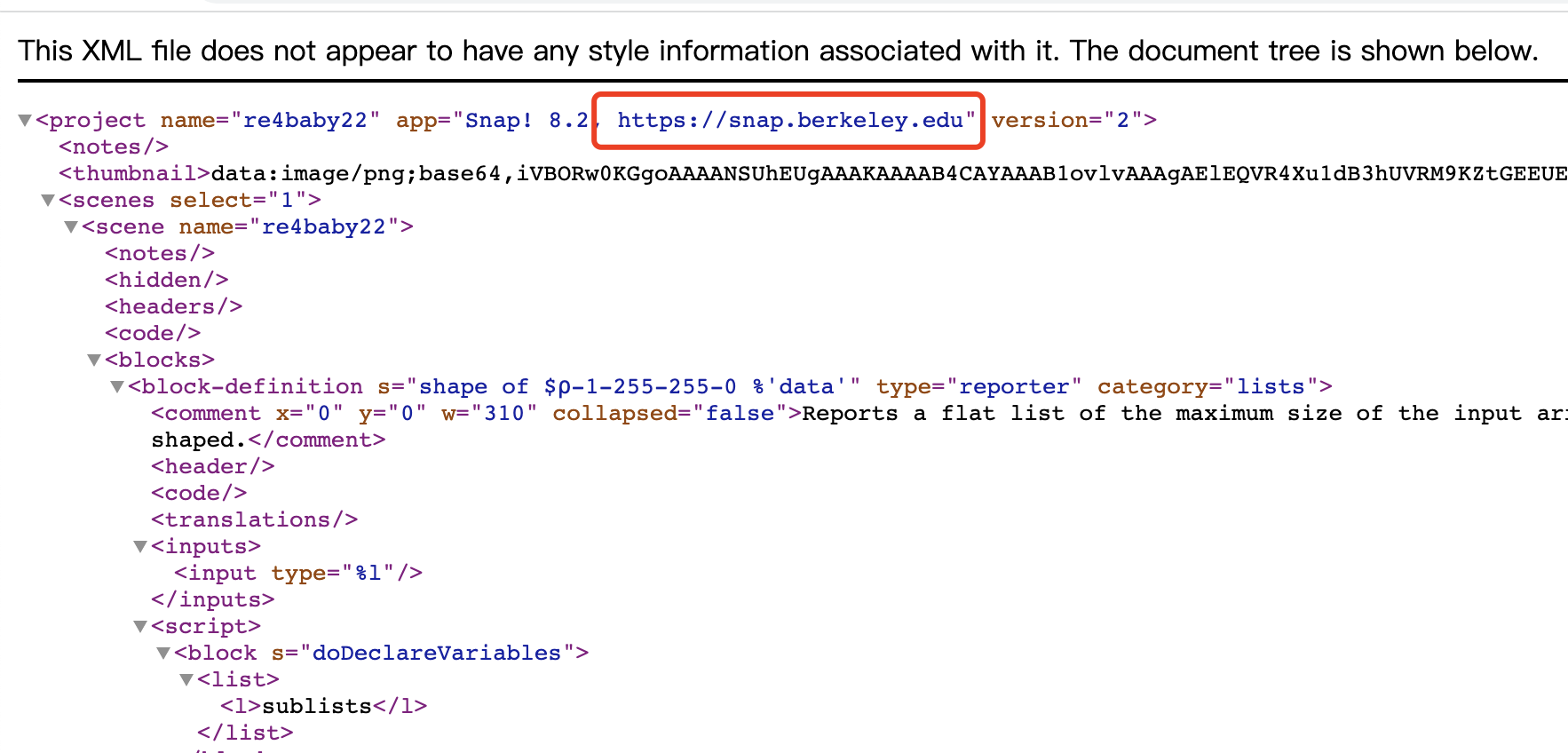1568x753 pixels.
Task: Click the comment element opening tag
Action: (206, 414)
